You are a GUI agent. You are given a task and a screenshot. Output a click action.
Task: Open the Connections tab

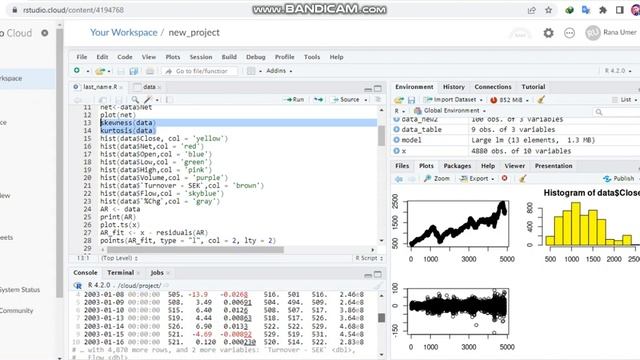(x=493, y=87)
